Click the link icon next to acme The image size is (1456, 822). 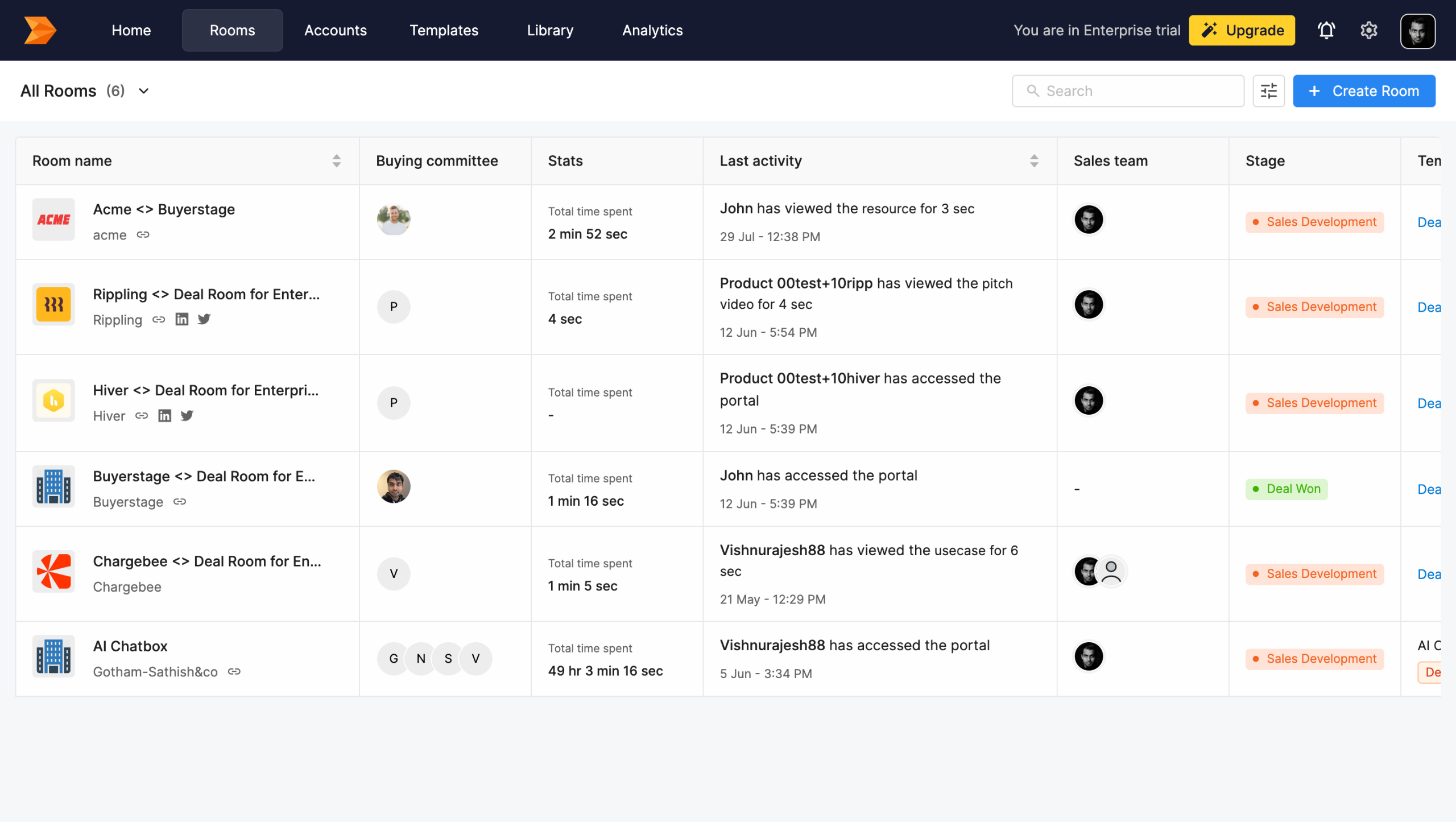pyautogui.click(x=143, y=235)
